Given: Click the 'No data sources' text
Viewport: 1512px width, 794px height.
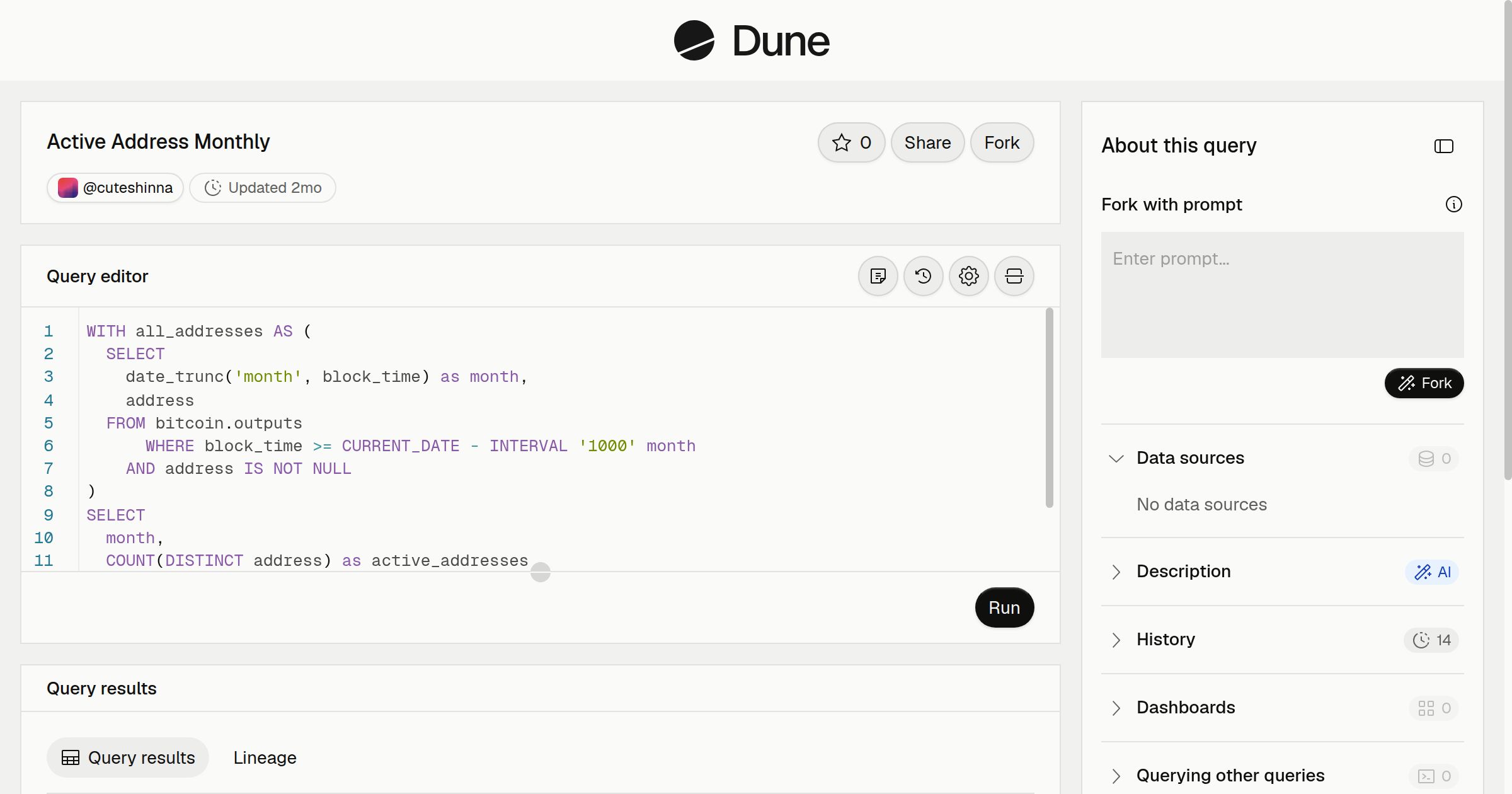Looking at the screenshot, I should click(1201, 505).
